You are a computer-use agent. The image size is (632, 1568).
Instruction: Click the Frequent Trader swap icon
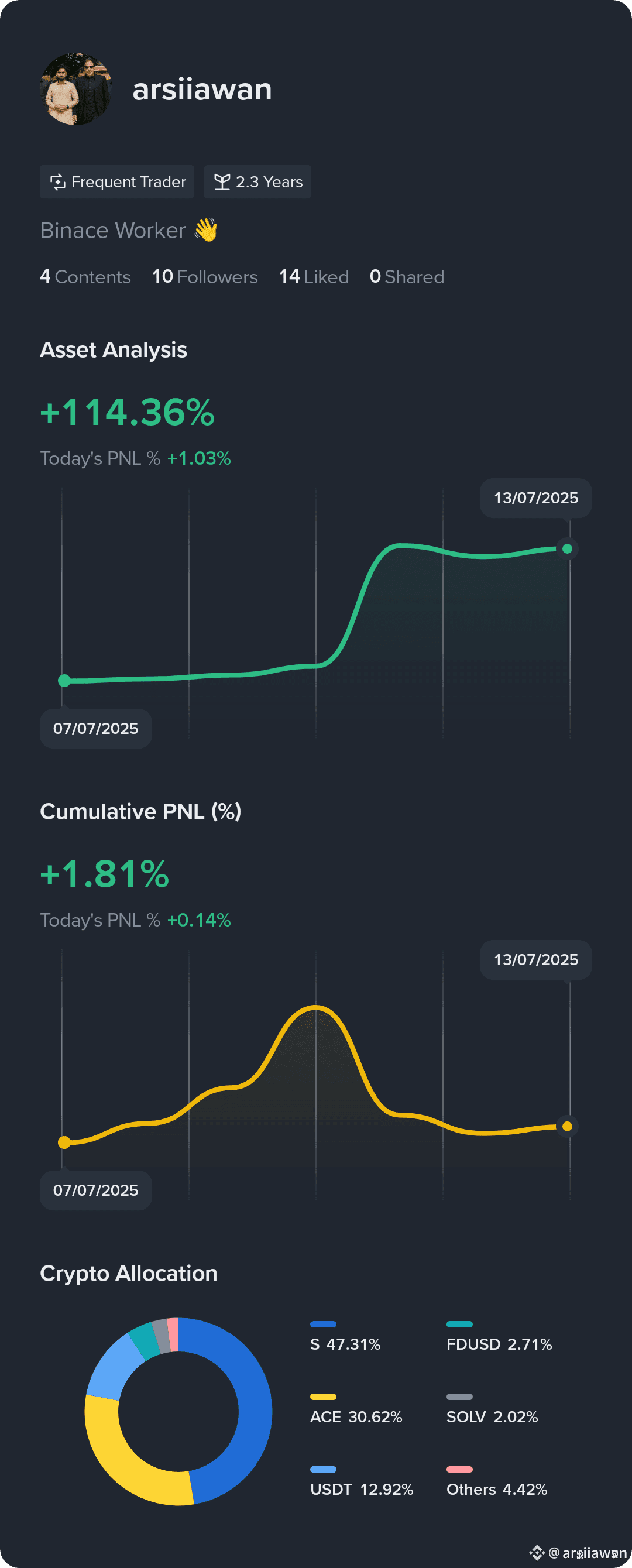57,182
